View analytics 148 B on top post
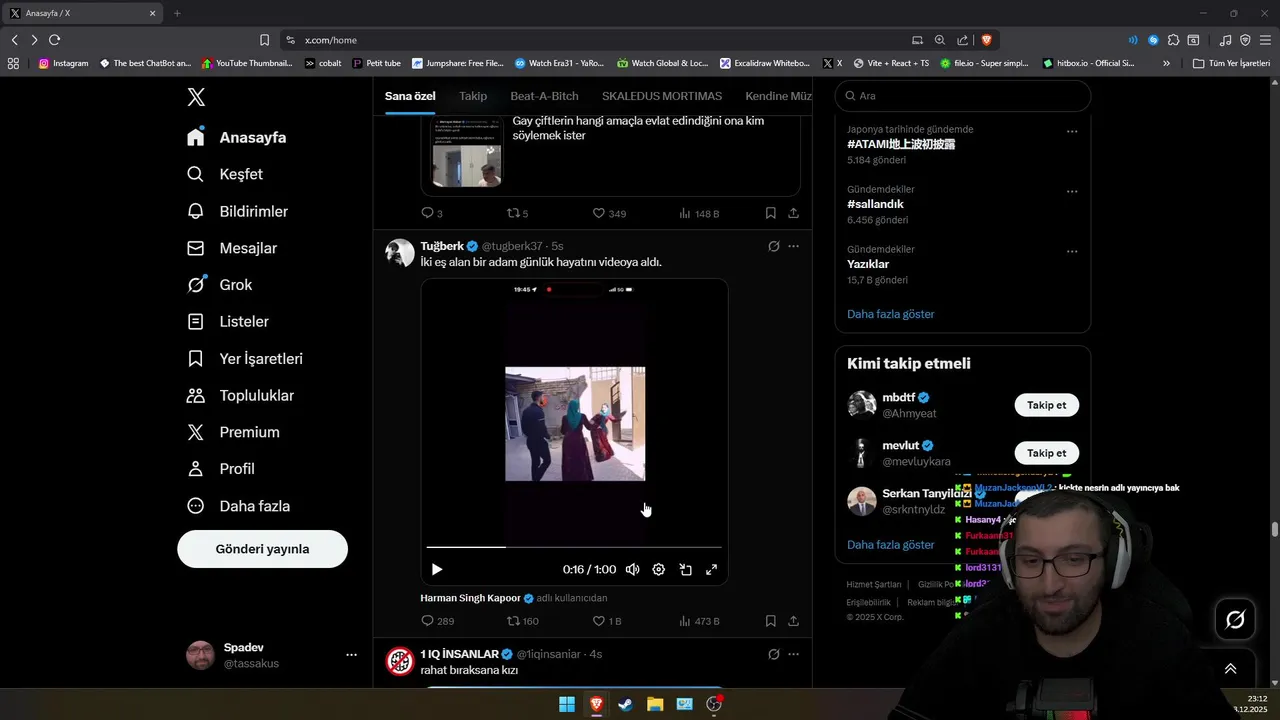 699,213
